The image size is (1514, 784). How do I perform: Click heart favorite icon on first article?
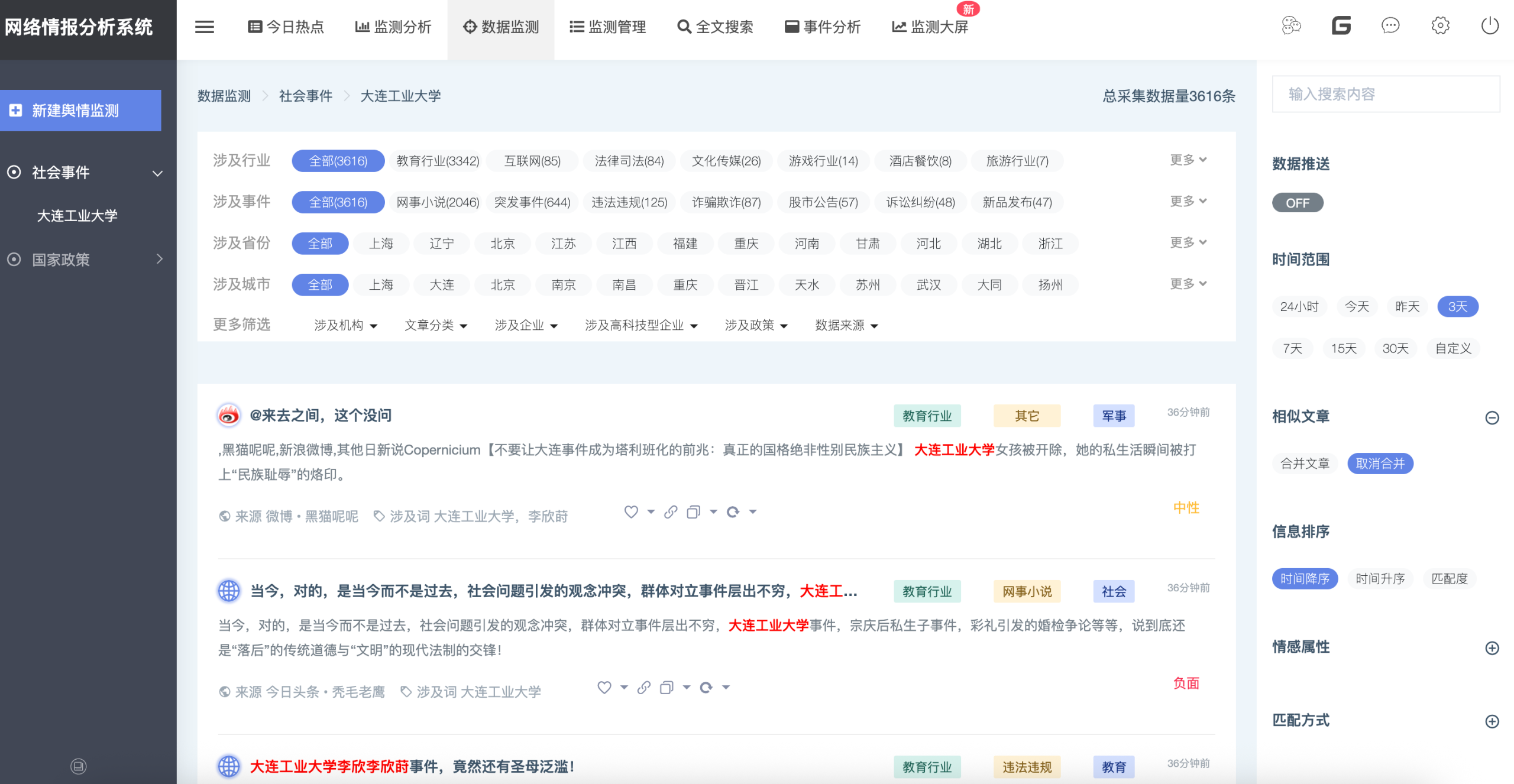pos(631,512)
